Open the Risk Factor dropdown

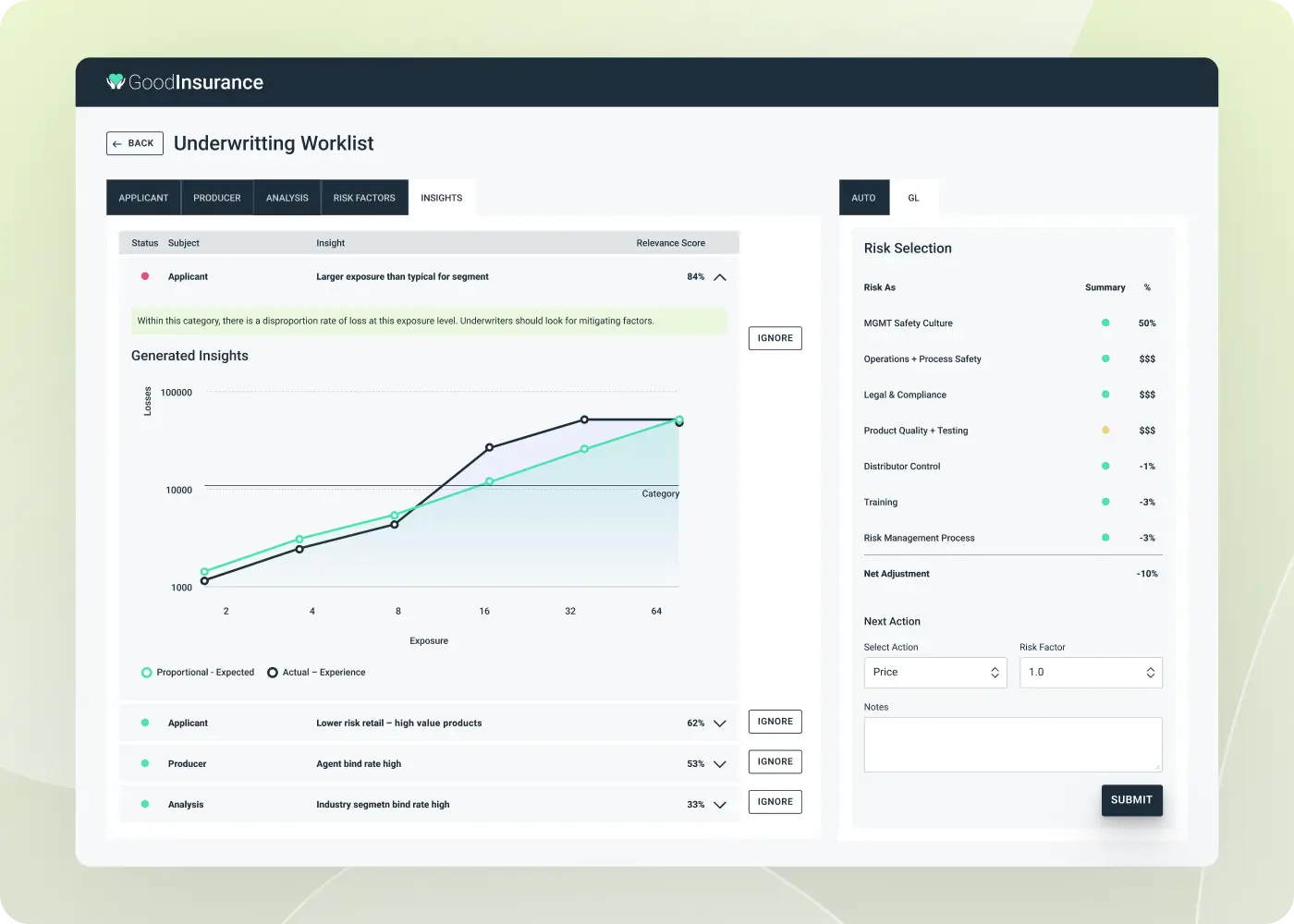point(1091,673)
